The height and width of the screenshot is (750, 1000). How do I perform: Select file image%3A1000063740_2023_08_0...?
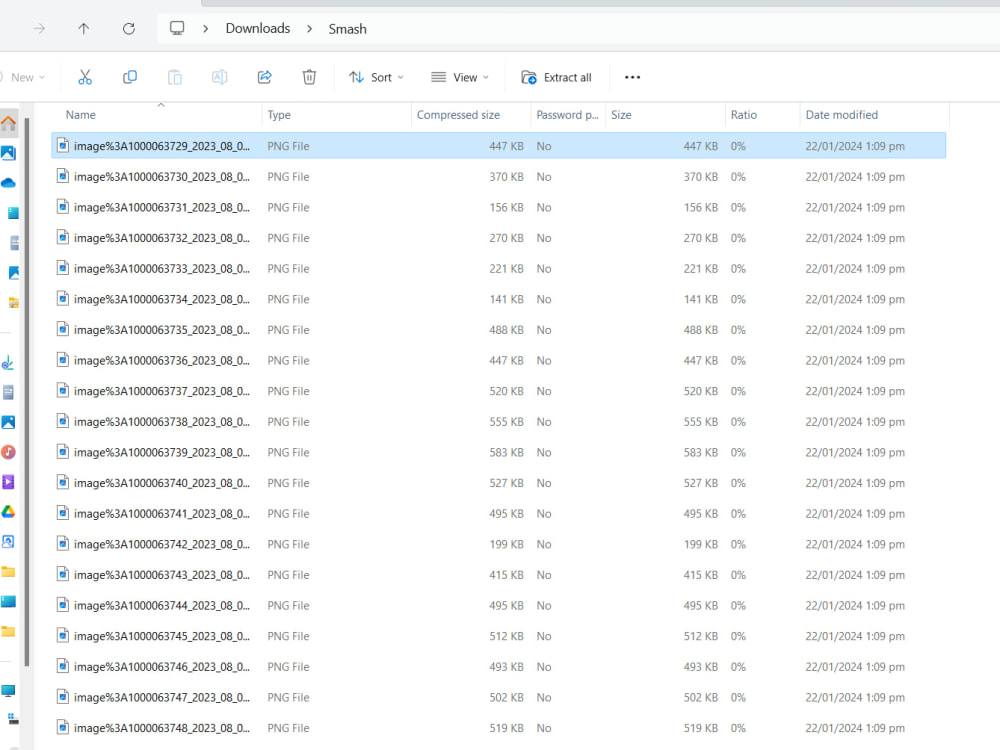(x=498, y=483)
